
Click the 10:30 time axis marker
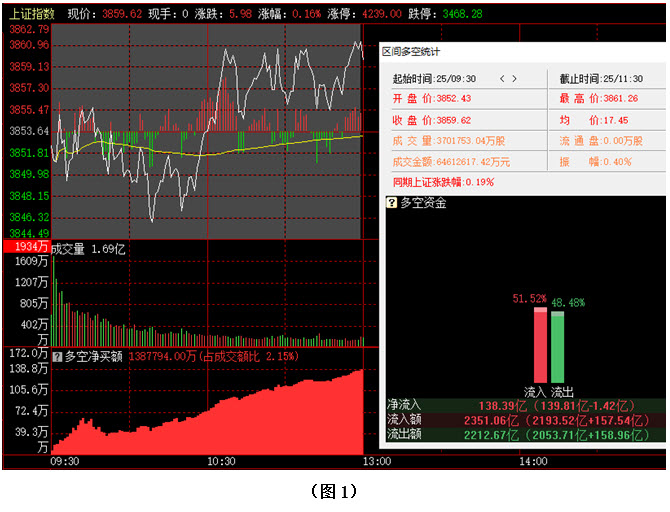221,461
